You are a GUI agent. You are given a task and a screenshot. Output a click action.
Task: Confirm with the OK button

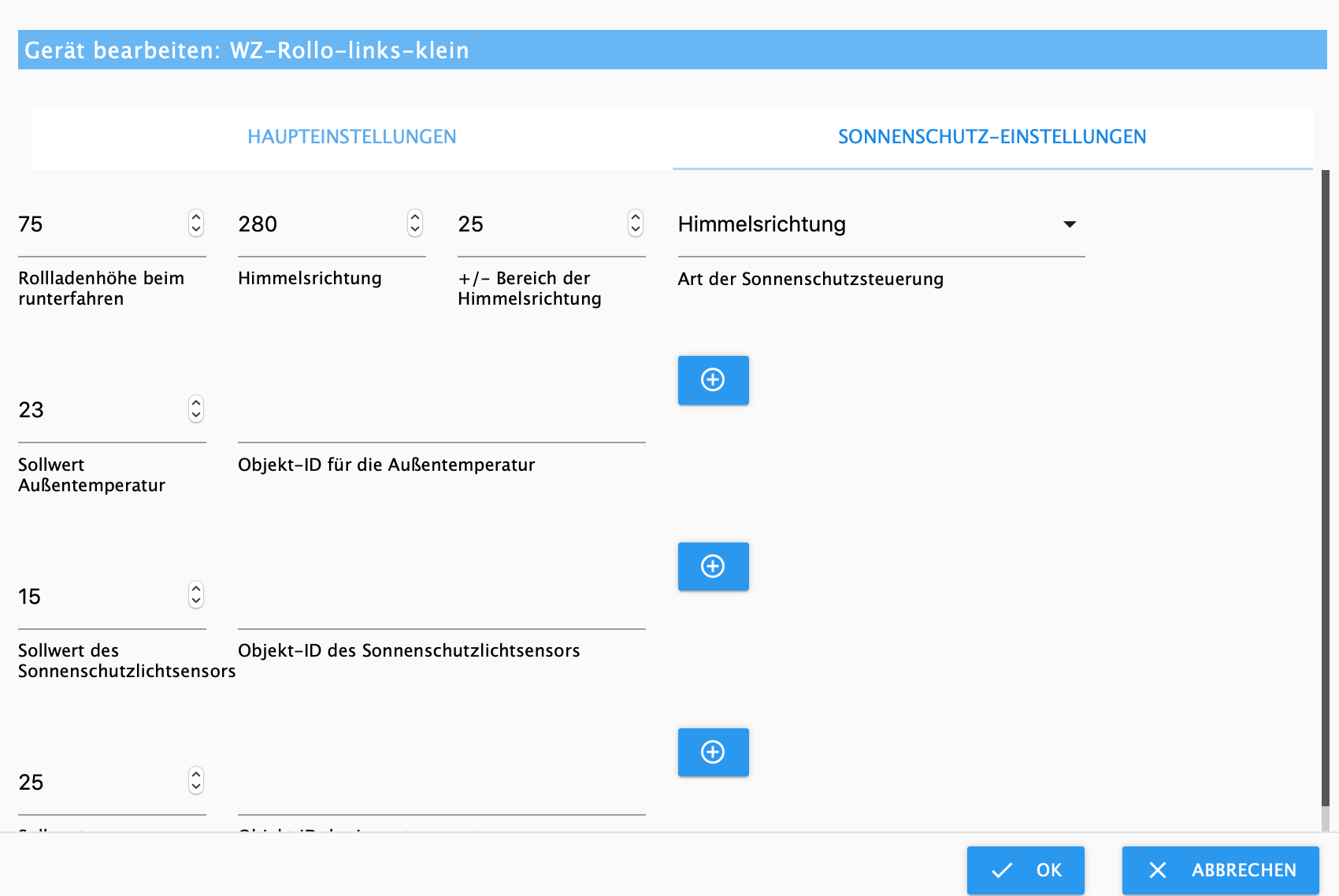tap(1026, 870)
